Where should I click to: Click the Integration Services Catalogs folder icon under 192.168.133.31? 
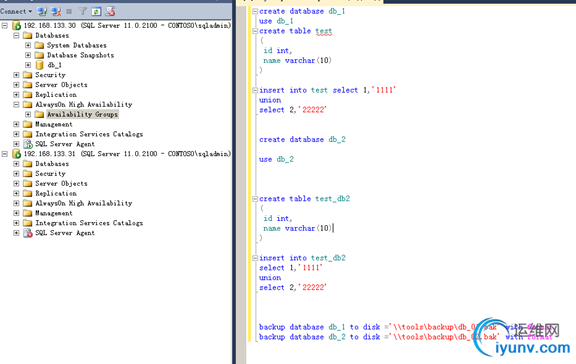pyautogui.click(x=28, y=223)
